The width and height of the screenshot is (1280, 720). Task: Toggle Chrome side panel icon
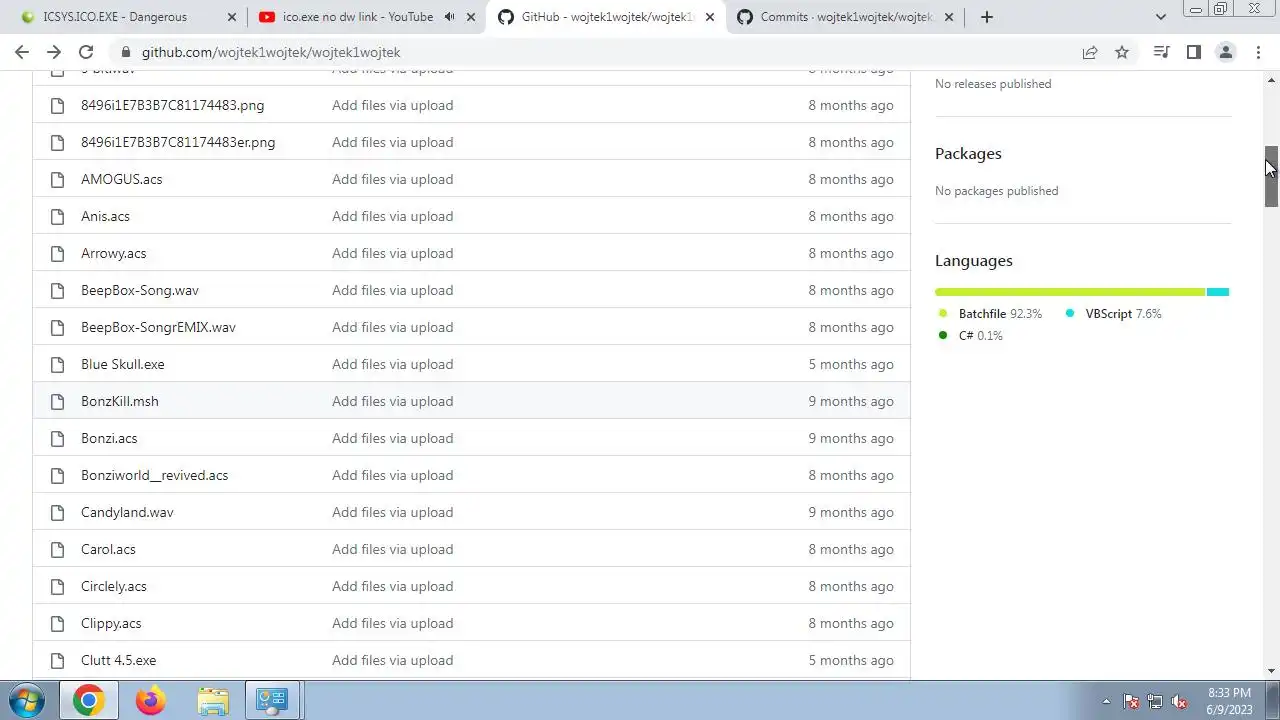[1193, 52]
